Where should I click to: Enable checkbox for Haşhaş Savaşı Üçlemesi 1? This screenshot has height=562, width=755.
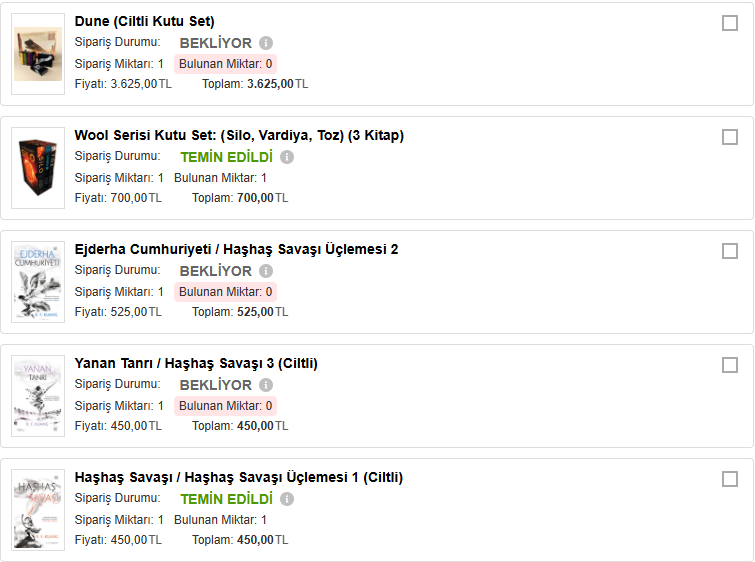pos(730,479)
